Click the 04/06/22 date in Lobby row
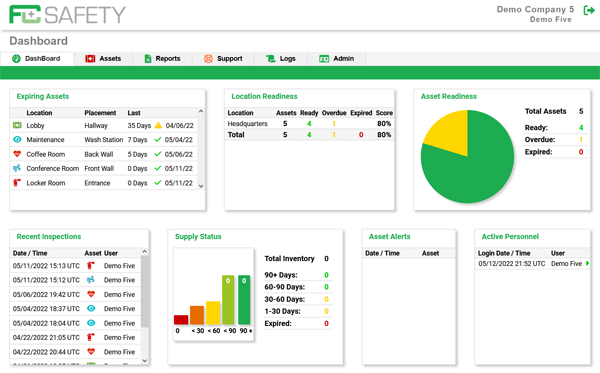This screenshot has height=373, width=600. [x=179, y=125]
